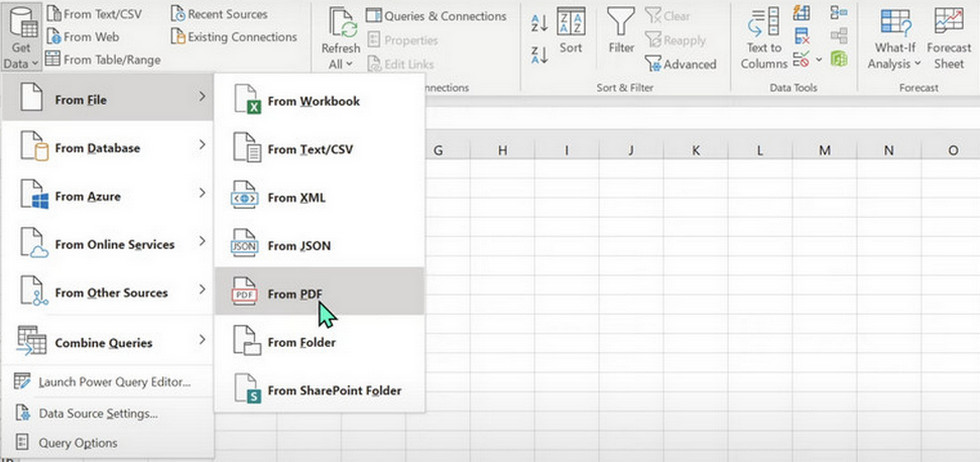
Task: Choose From Workbook in the submenu
Action: point(319,101)
